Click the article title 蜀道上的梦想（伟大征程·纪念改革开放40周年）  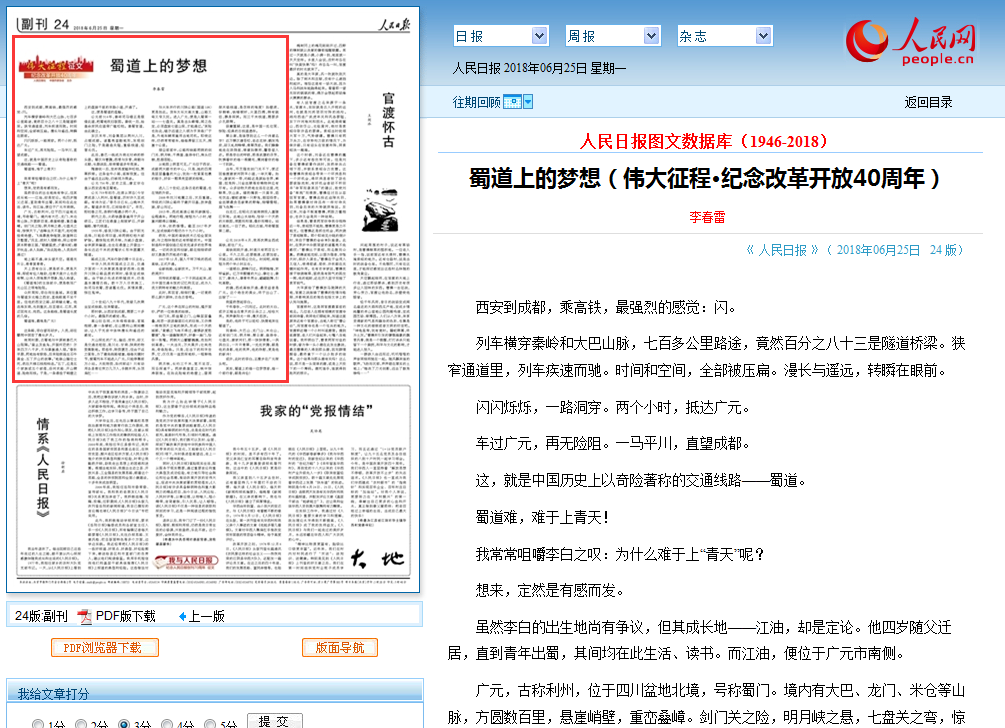click(x=704, y=178)
